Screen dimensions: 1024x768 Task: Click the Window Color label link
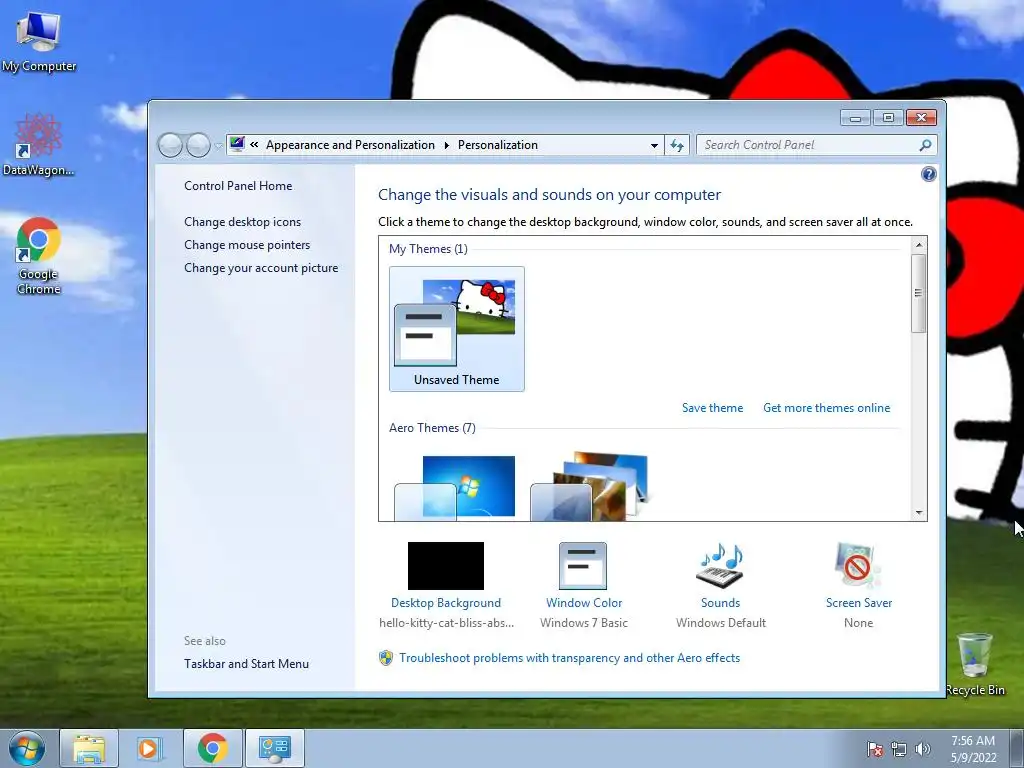[x=584, y=603]
